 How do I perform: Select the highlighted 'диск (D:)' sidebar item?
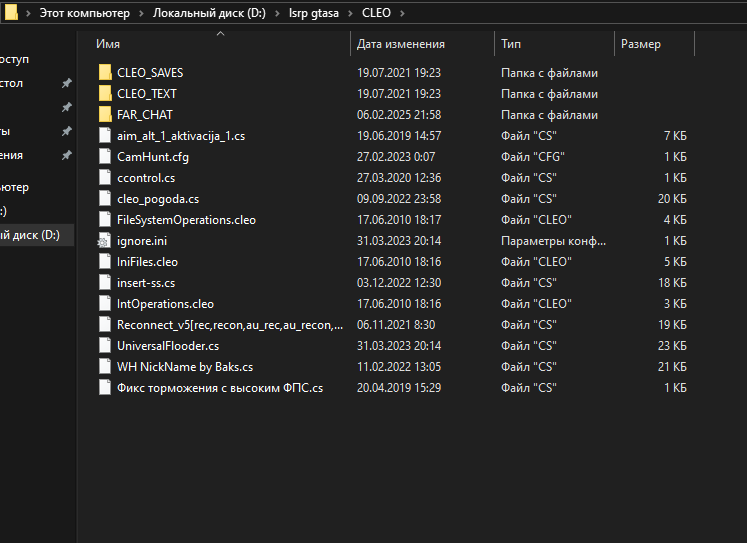pyautogui.click(x=30, y=235)
